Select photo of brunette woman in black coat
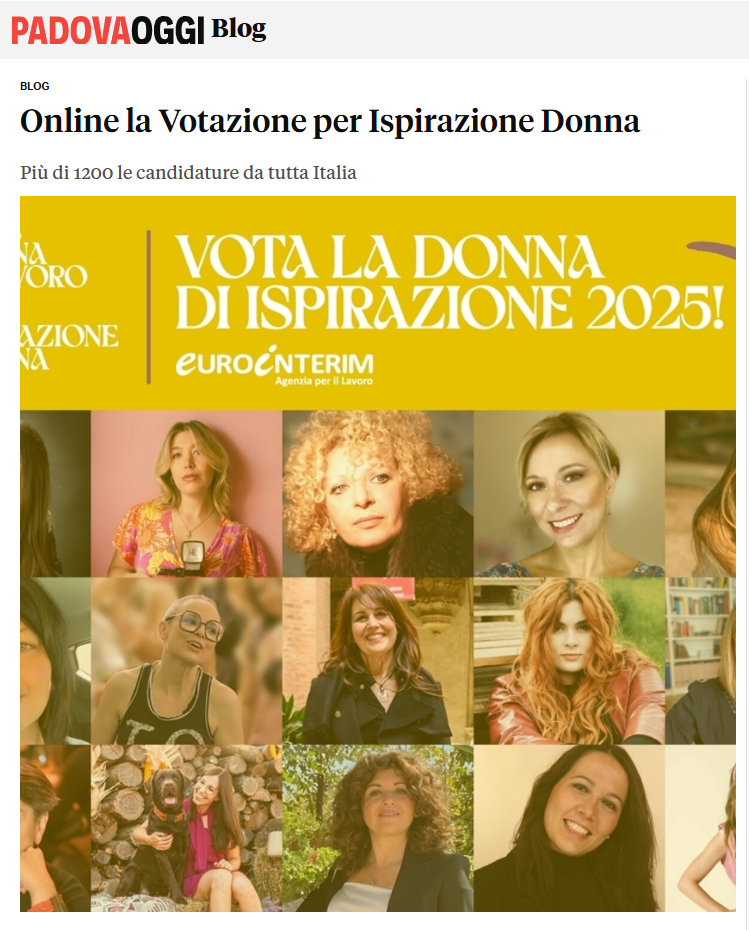749x930 pixels. (378, 661)
